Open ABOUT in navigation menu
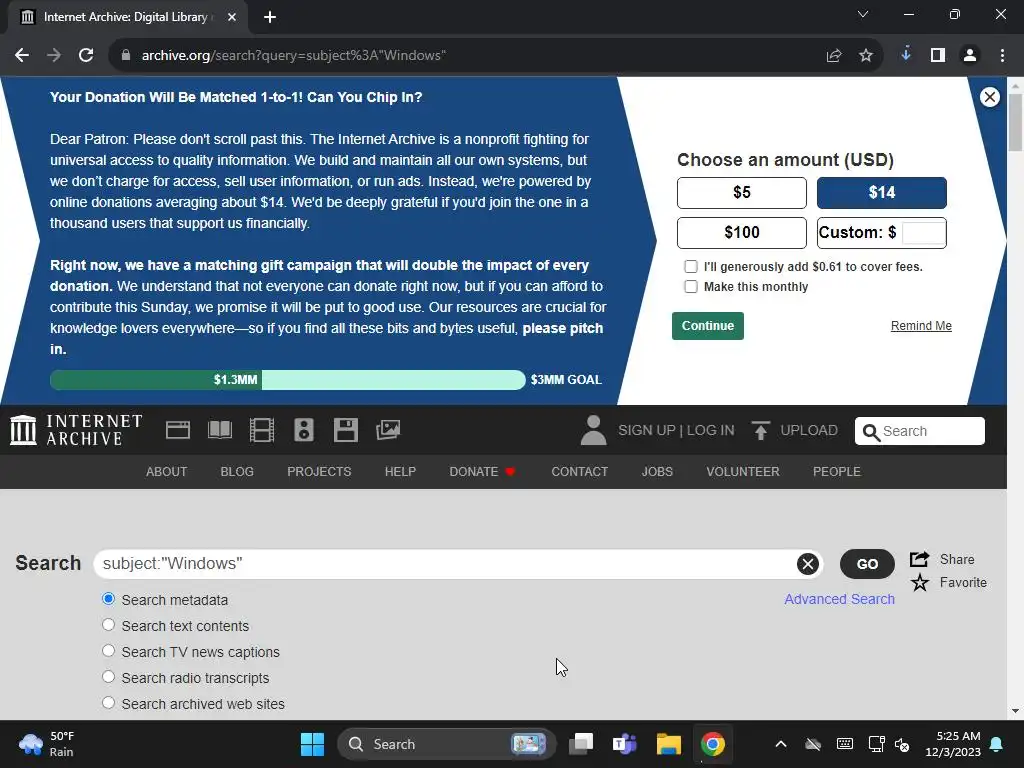1024x768 pixels. tap(167, 472)
